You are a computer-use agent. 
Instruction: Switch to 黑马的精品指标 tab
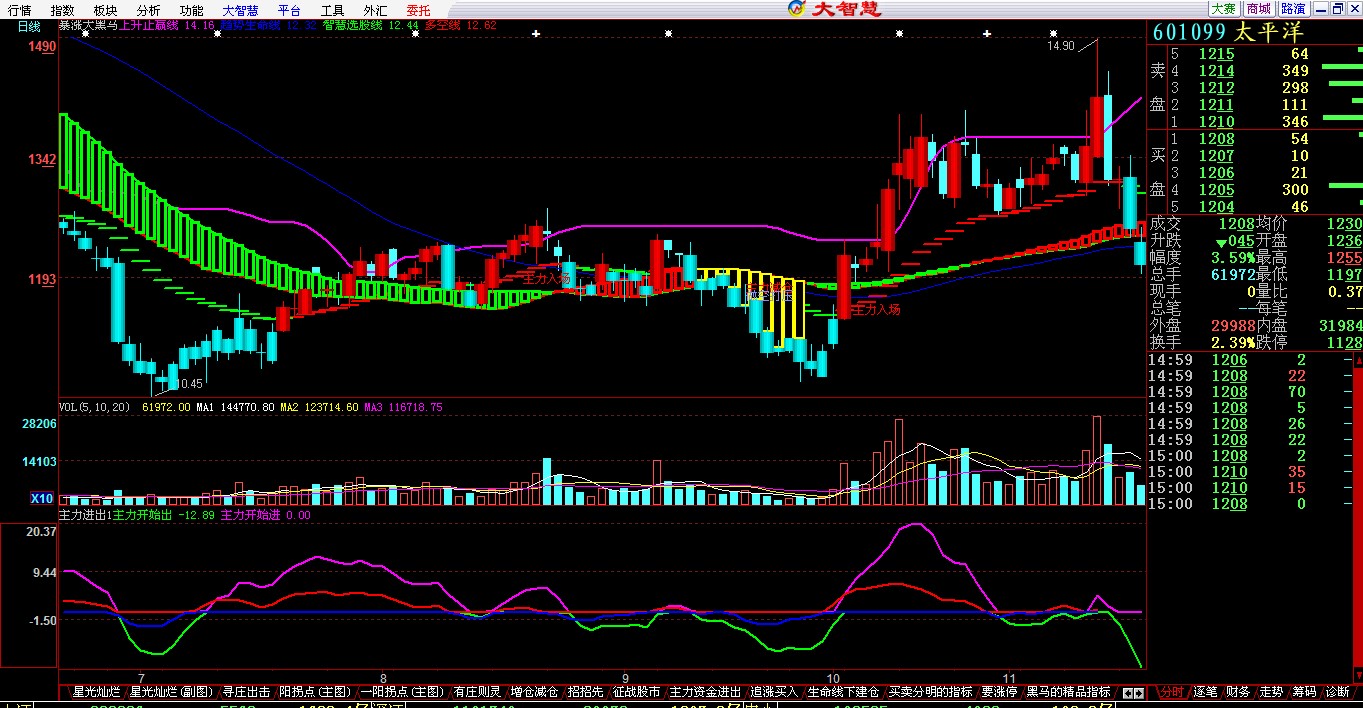[1069, 691]
